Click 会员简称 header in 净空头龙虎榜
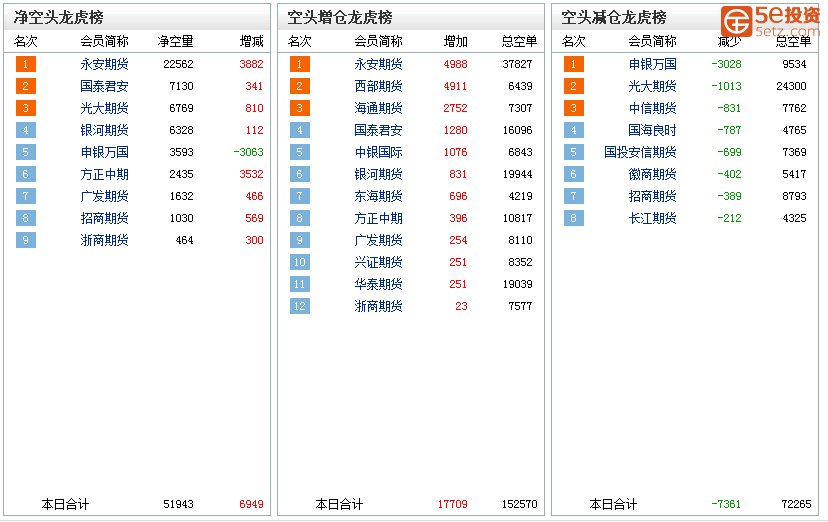 click(104, 41)
